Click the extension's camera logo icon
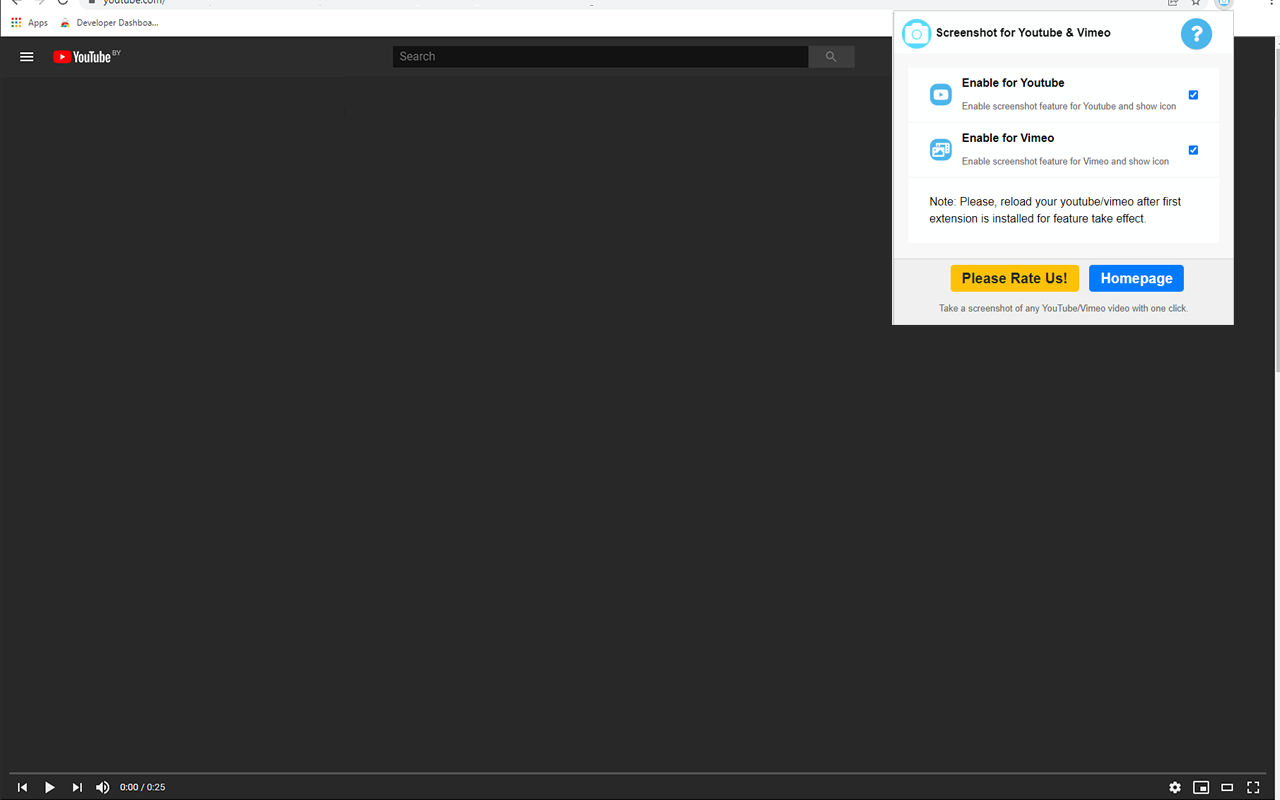The width and height of the screenshot is (1280, 800). [916, 33]
